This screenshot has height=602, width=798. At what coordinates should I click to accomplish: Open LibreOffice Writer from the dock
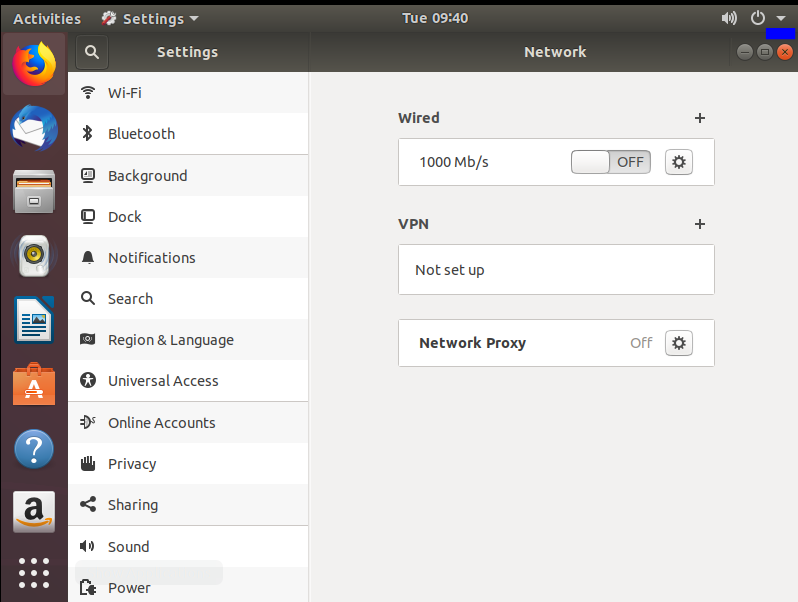[x=34, y=320]
